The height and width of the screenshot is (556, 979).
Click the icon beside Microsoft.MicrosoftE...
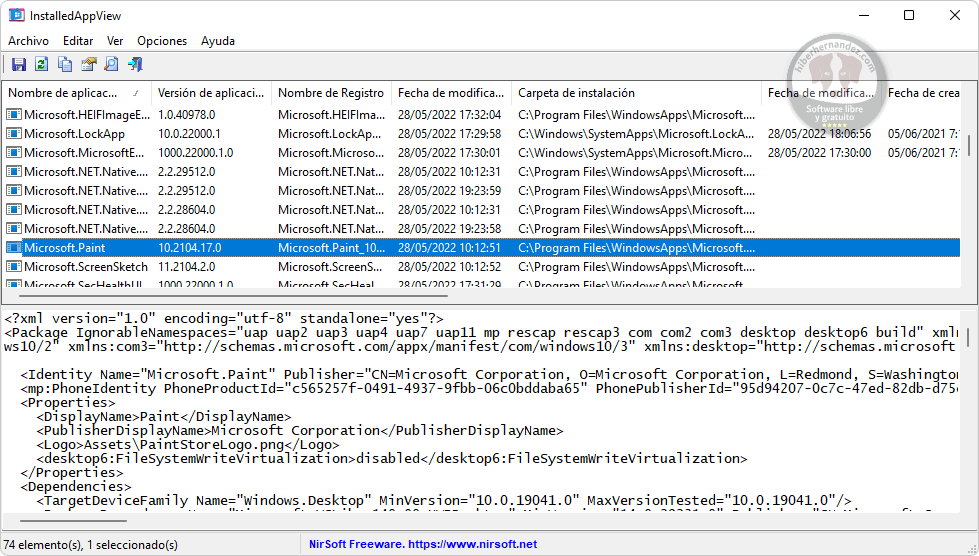pos(14,152)
